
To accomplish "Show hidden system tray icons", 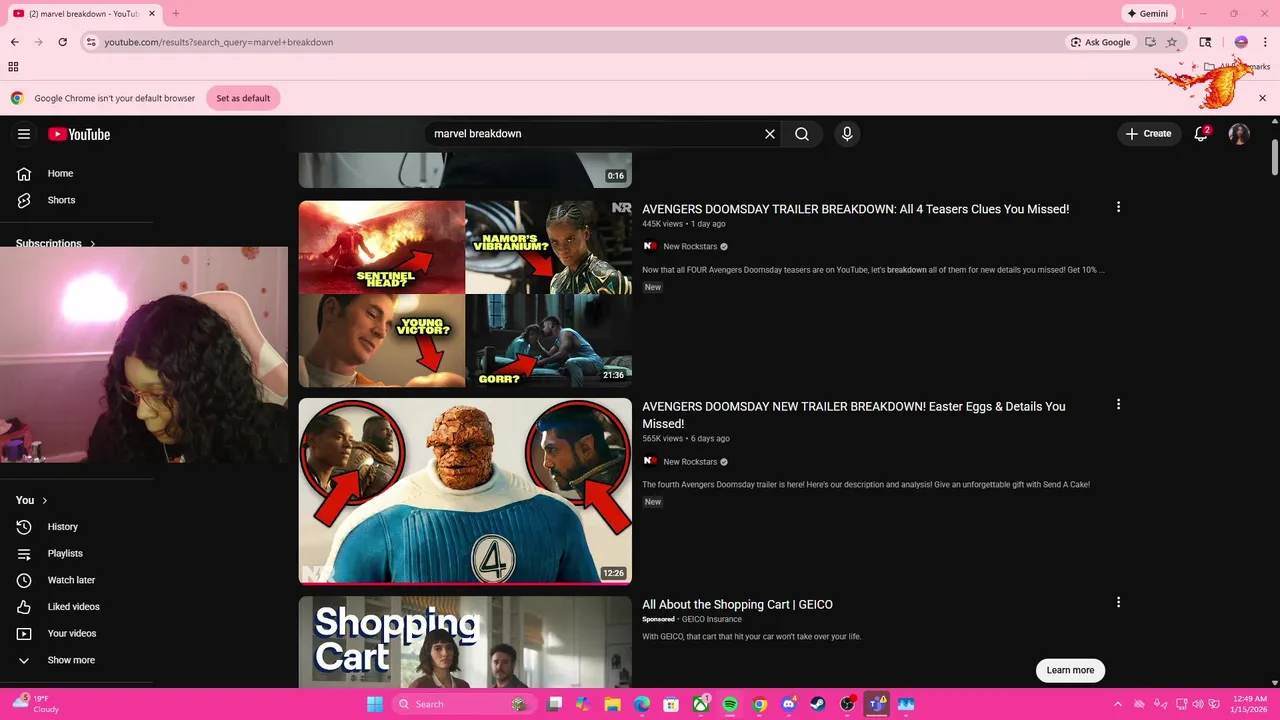I will 1118,704.
